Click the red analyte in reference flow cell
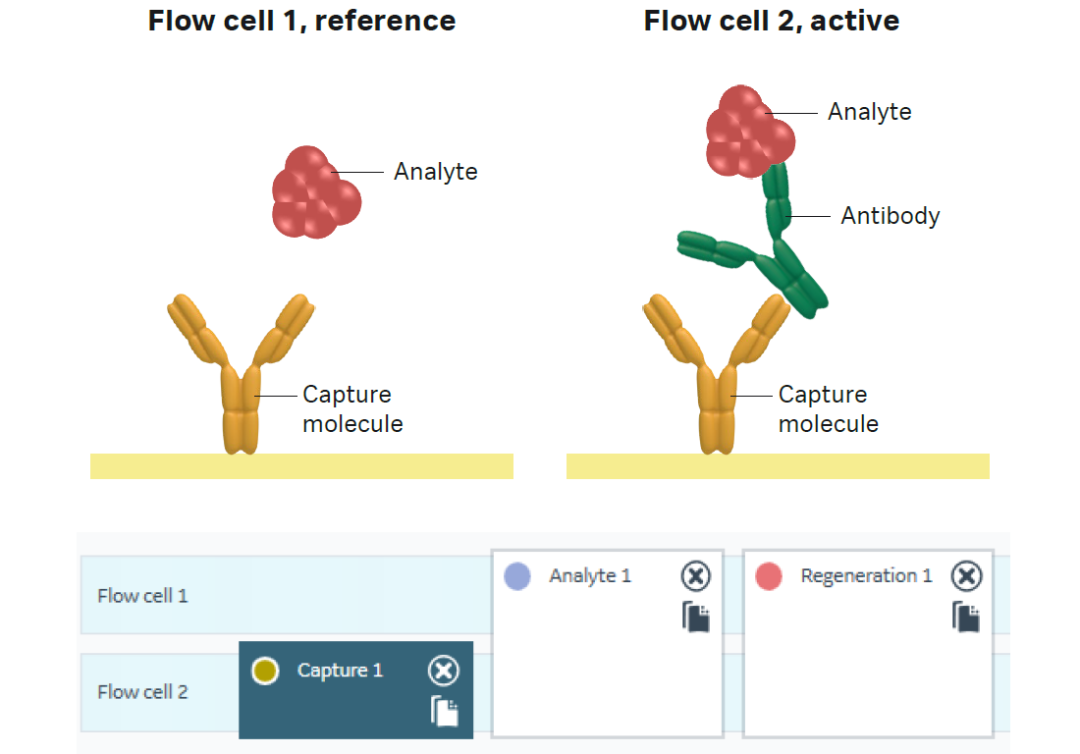Image resolution: width=1080 pixels, height=754 pixels. 316,193
